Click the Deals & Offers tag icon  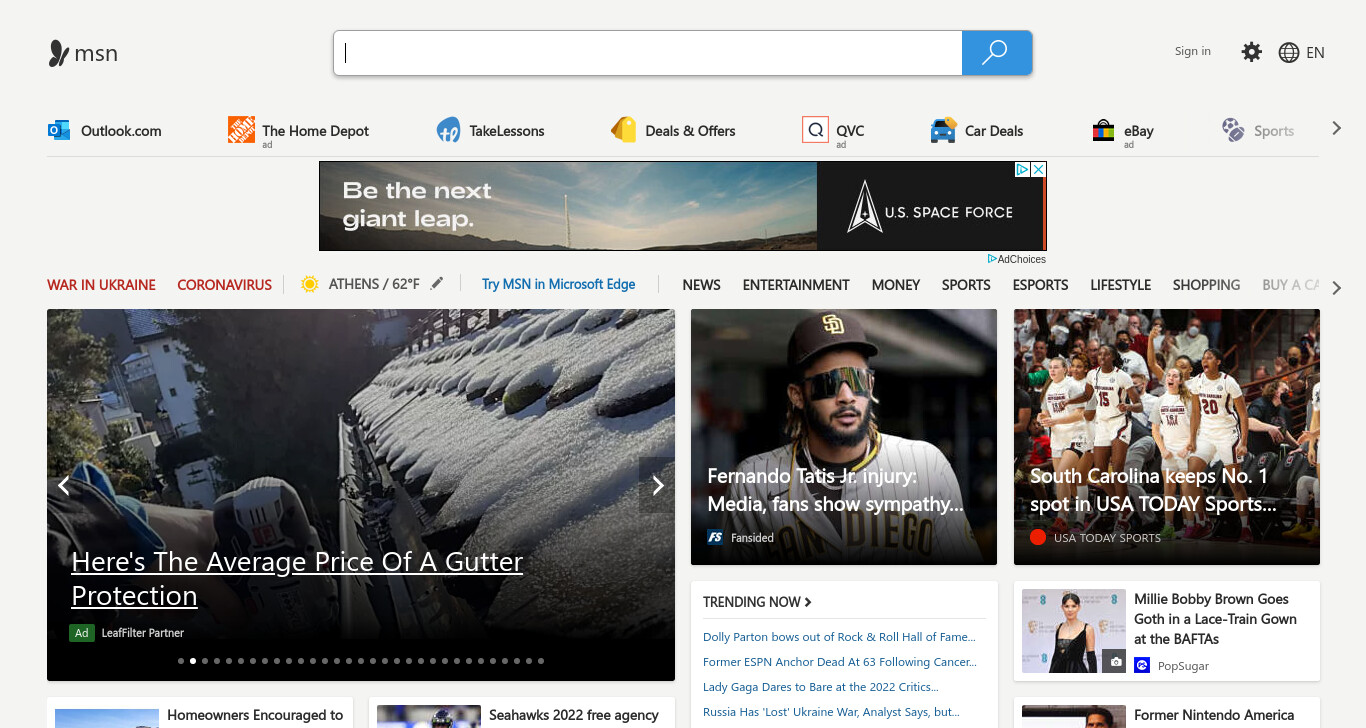(623, 130)
